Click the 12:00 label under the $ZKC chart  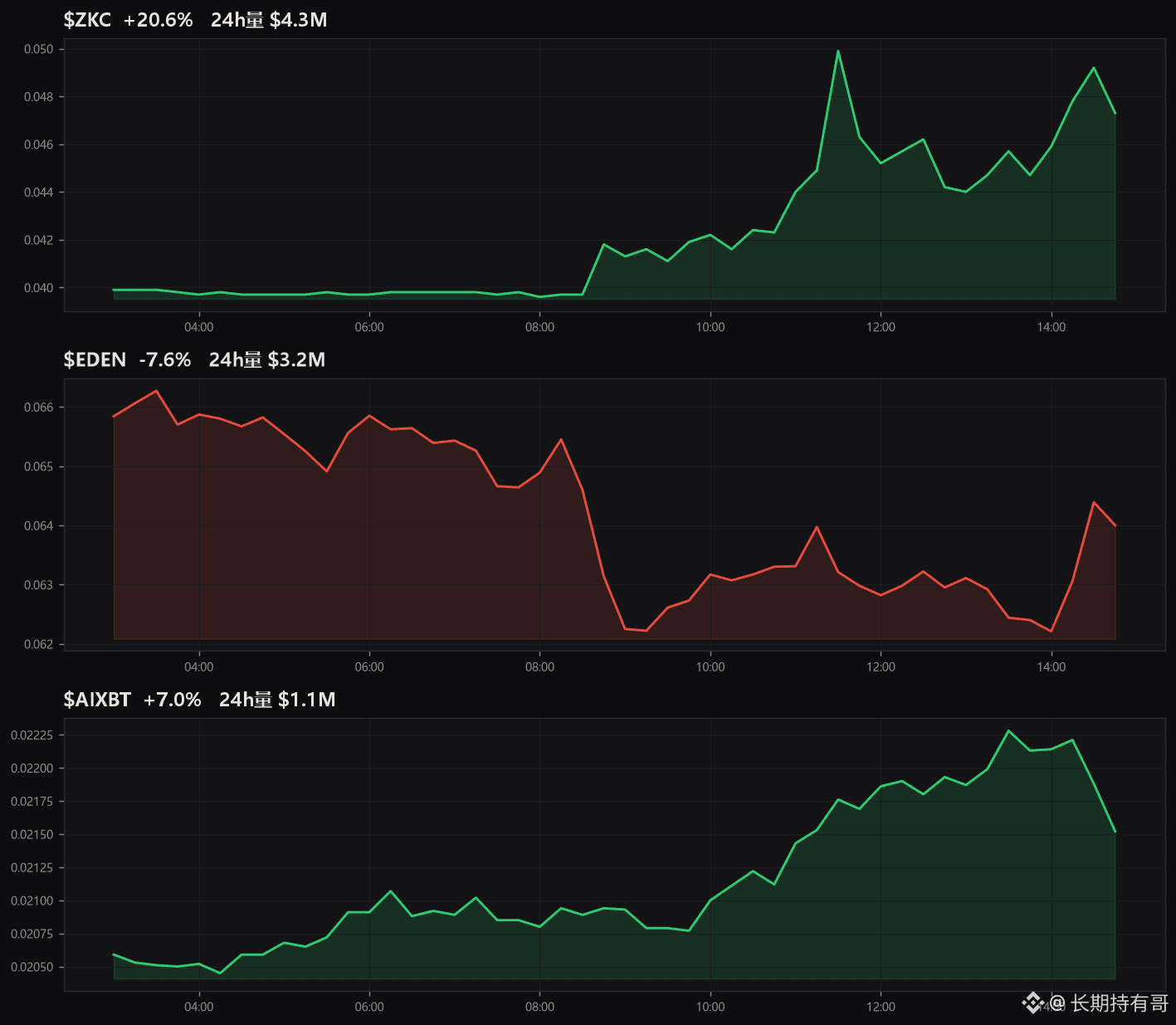881,327
